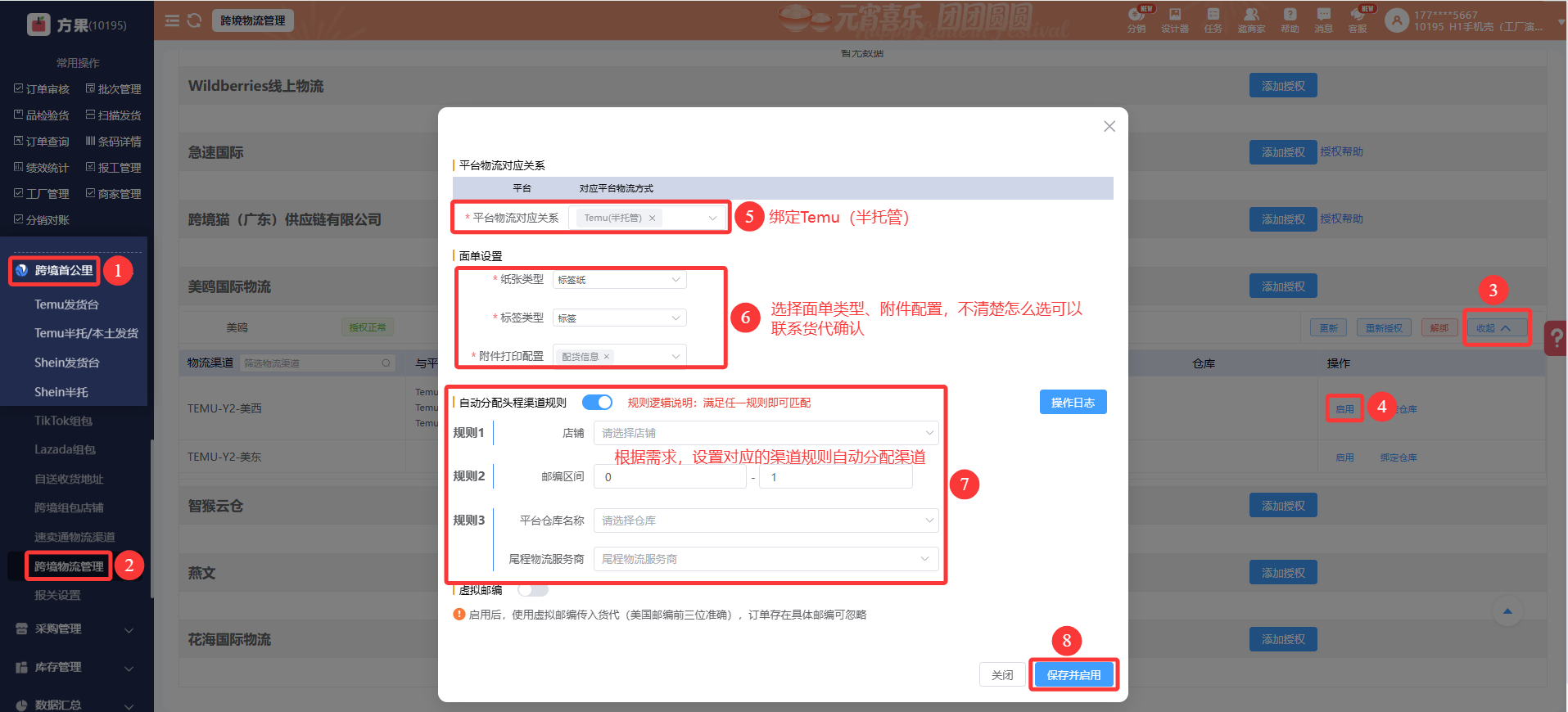This screenshot has width=1568, height=712.
Task: Close the dialog with the X icon
Action: [x=1109, y=126]
